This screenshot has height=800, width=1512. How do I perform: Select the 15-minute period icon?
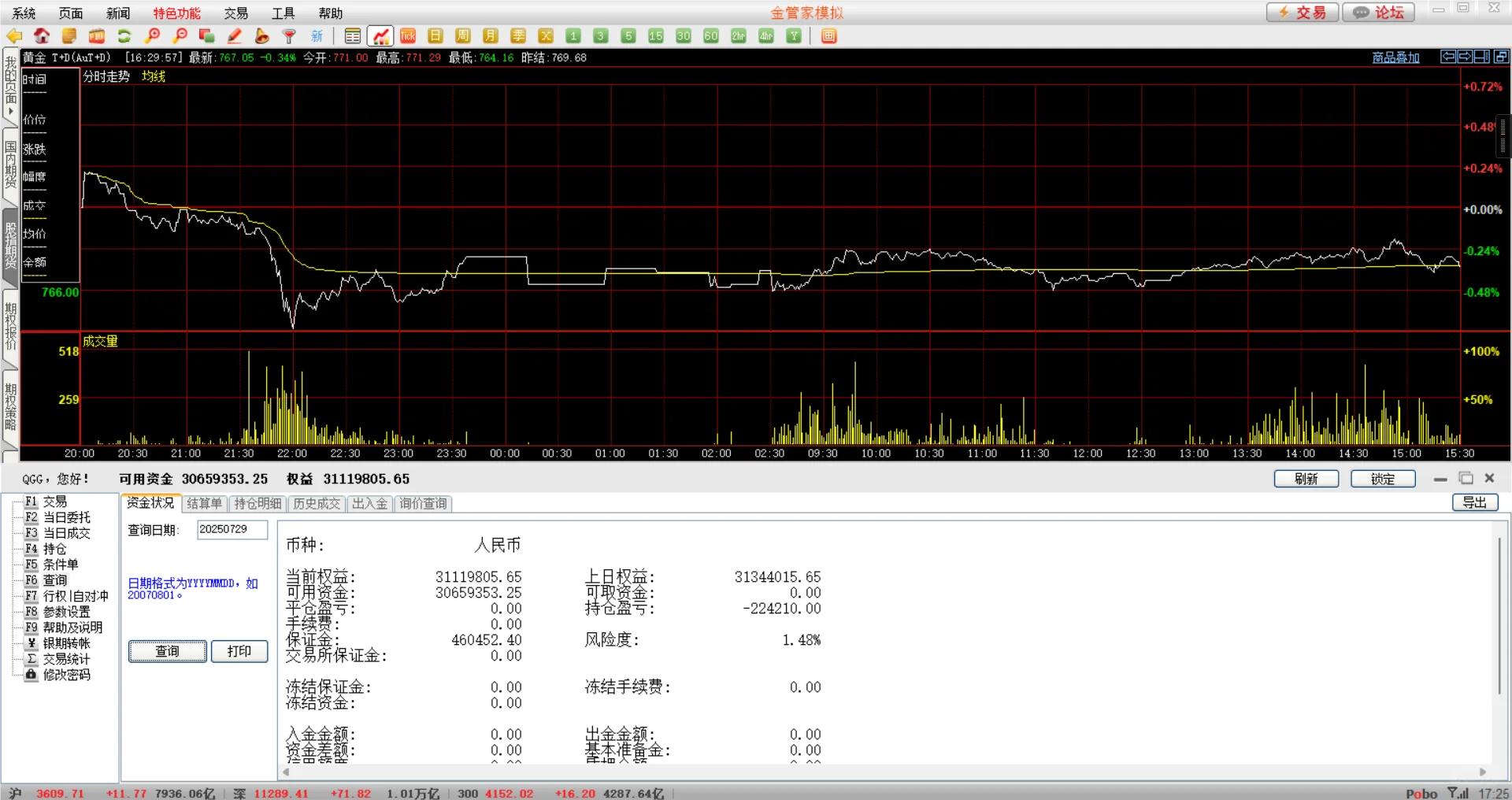click(x=656, y=36)
